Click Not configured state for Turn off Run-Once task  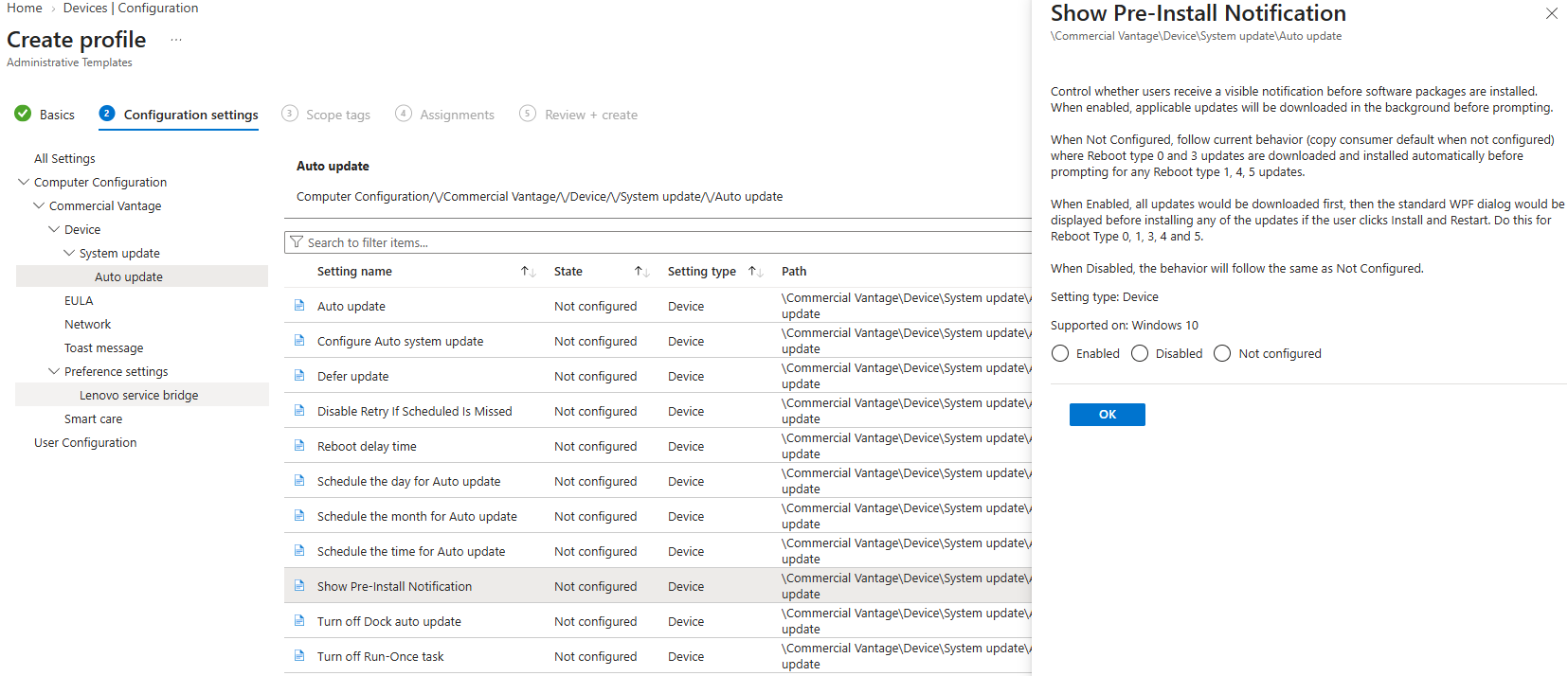[x=595, y=656]
